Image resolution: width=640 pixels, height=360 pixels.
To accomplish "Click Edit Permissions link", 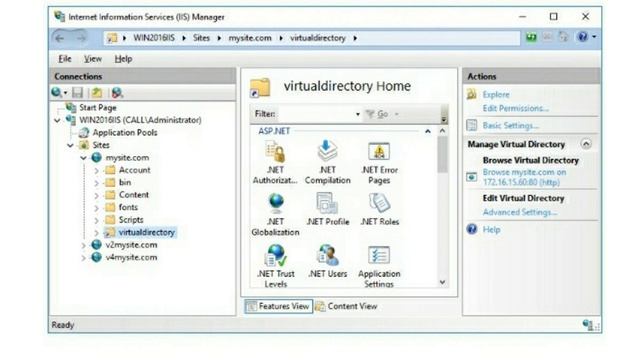I will (515, 109).
